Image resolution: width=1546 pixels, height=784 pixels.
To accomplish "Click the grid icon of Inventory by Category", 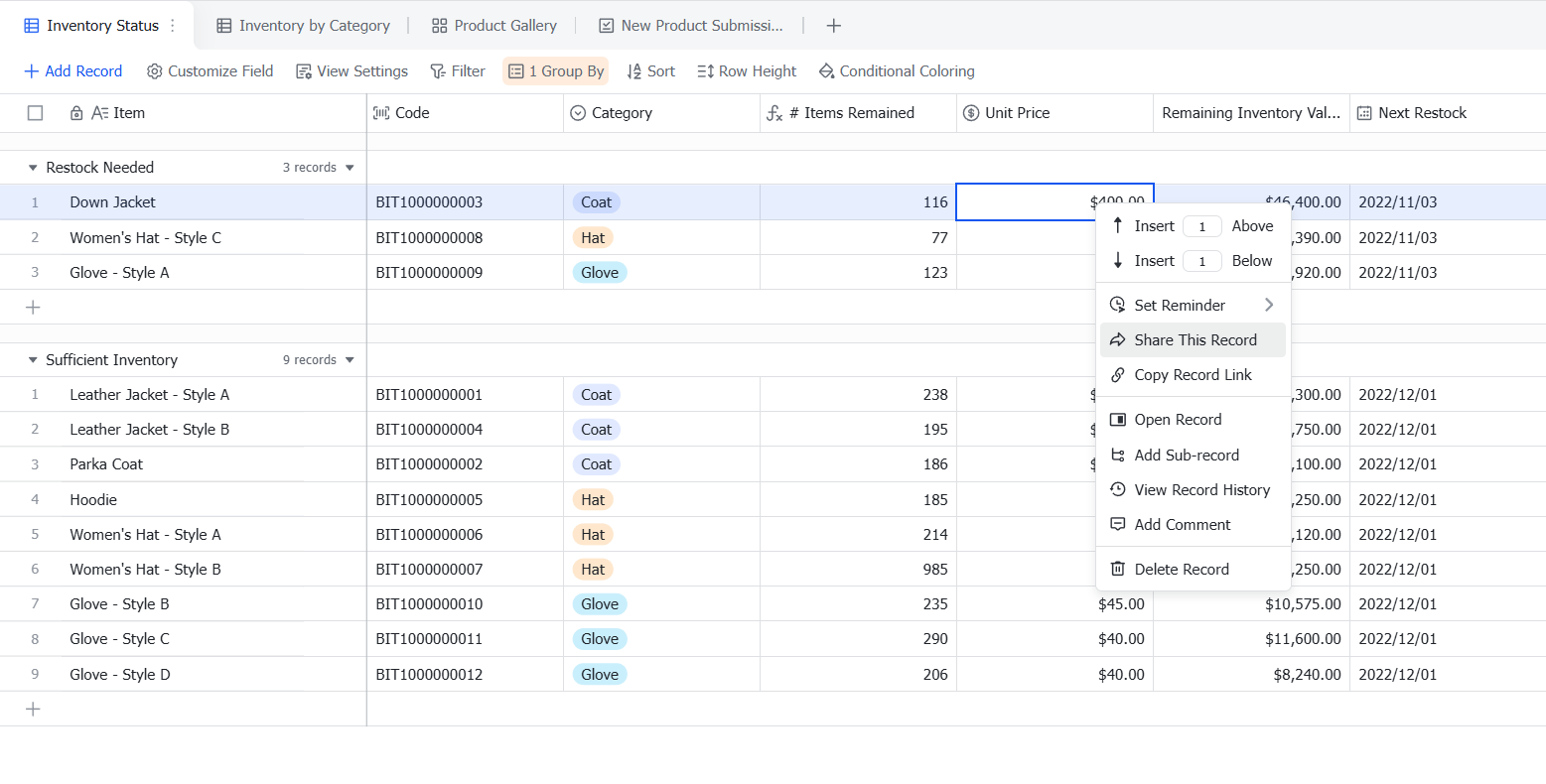I will [224, 26].
